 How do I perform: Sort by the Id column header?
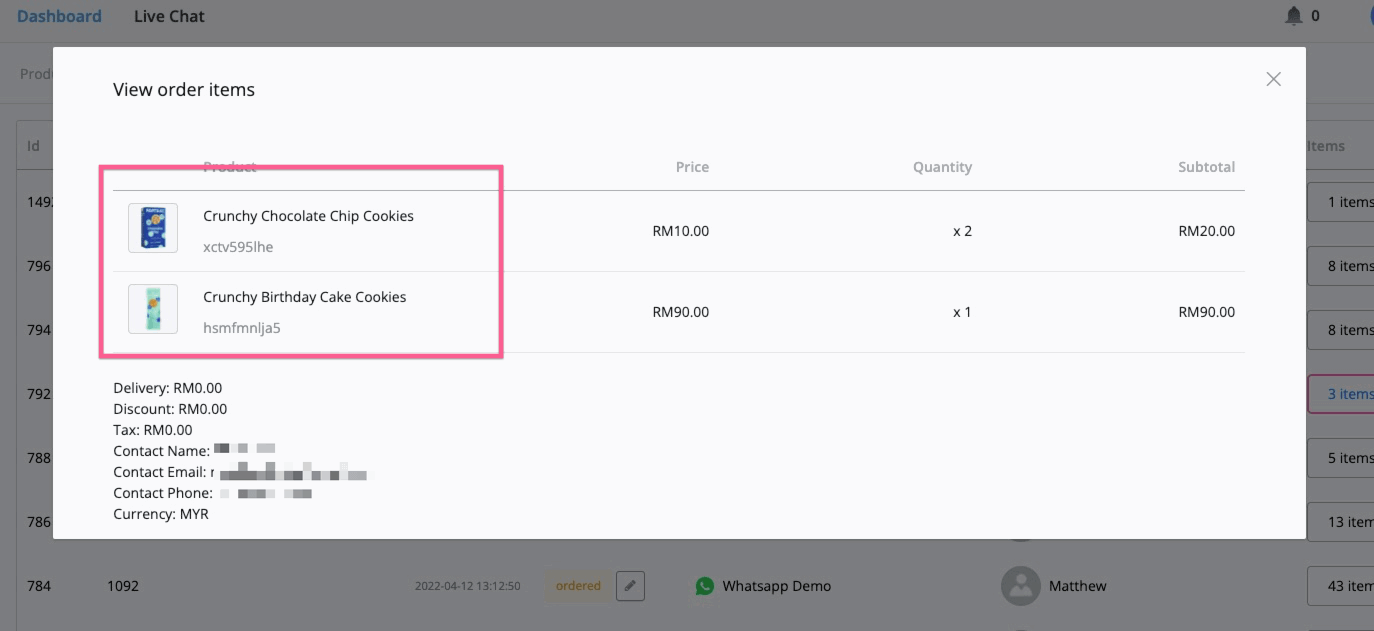[33, 146]
